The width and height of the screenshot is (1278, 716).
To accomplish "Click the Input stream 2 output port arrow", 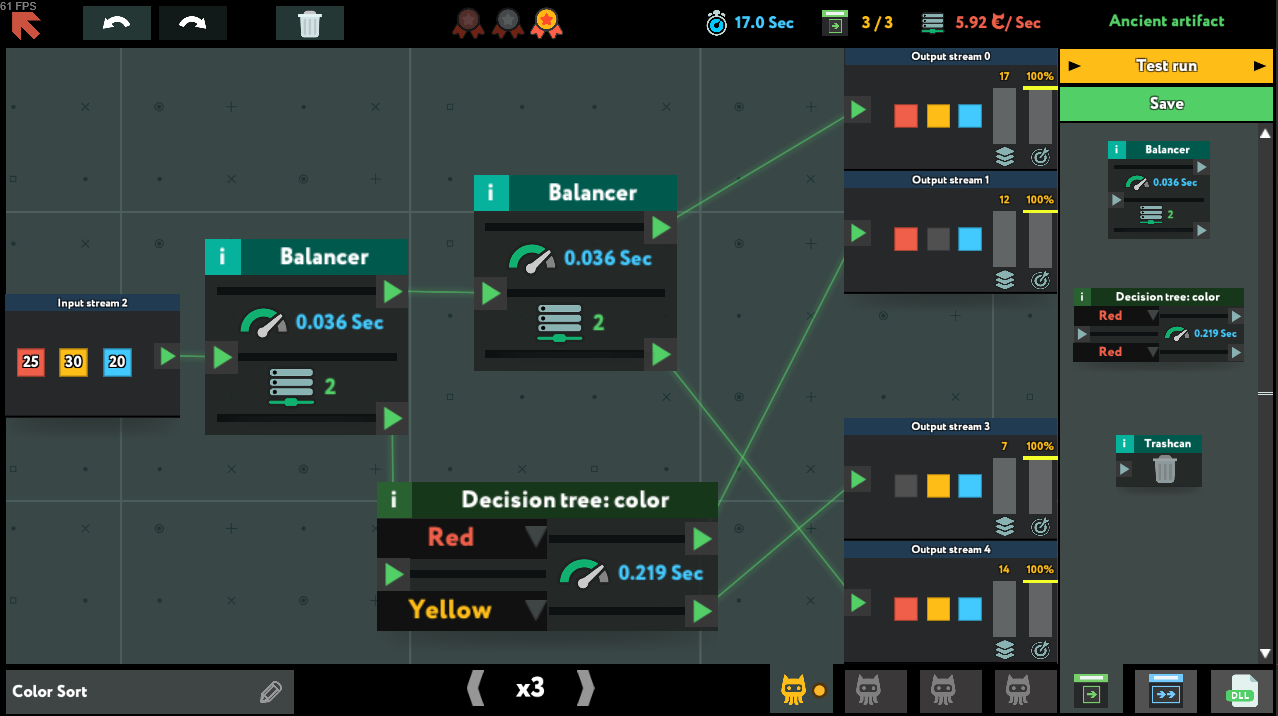I will click(x=167, y=356).
